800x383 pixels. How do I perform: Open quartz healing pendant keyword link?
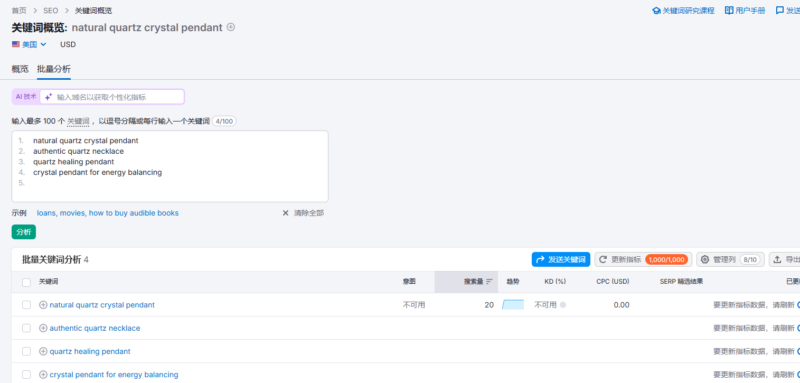[90, 351]
